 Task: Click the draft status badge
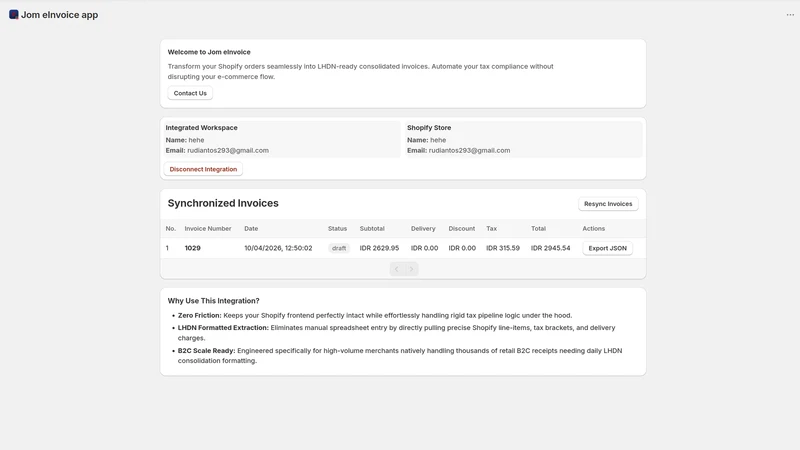pos(339,248)
